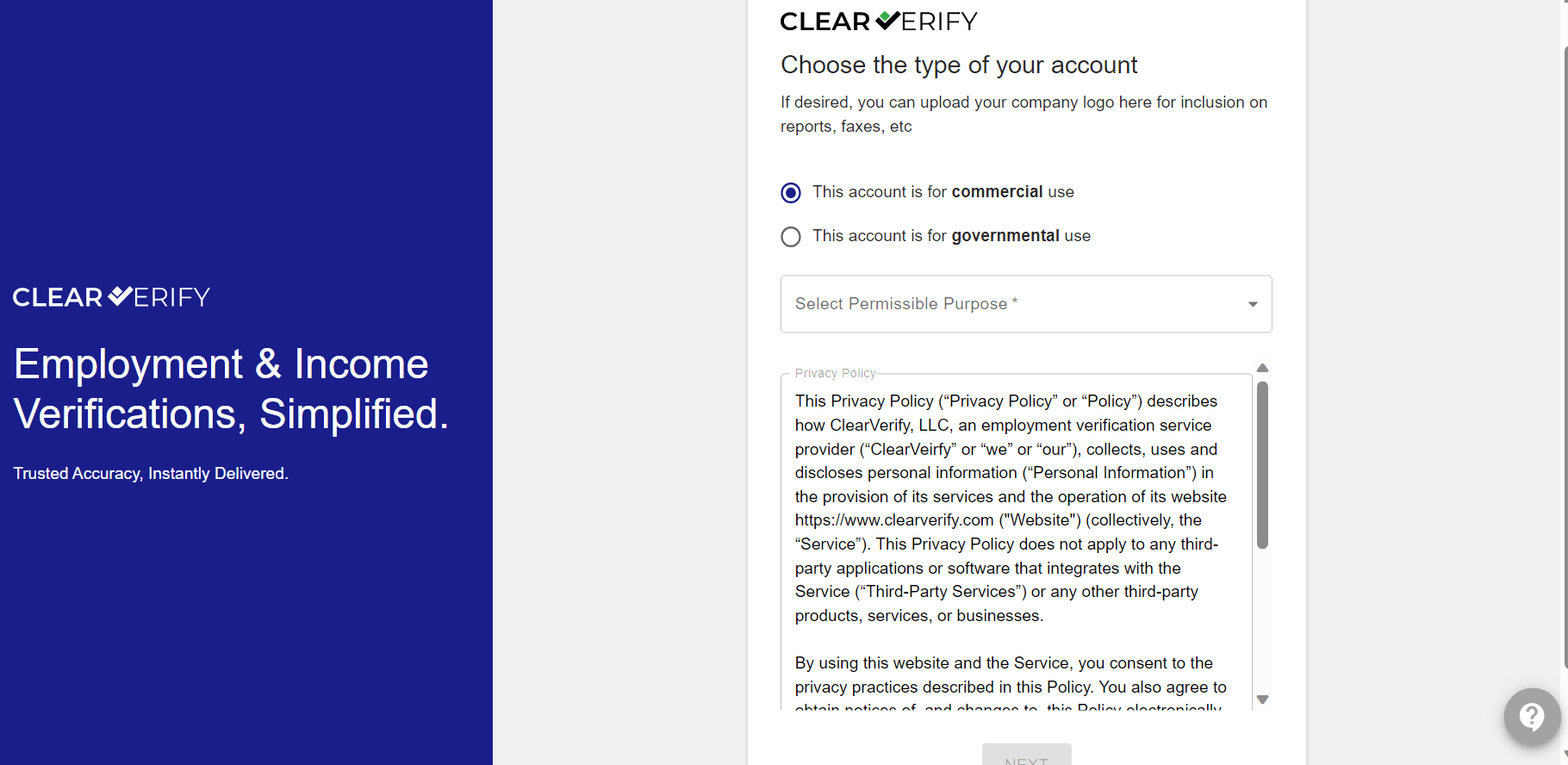Click the privacy policy scroll down arrow
Viewport: 1568px width, 765px height.
point(1262,700)
